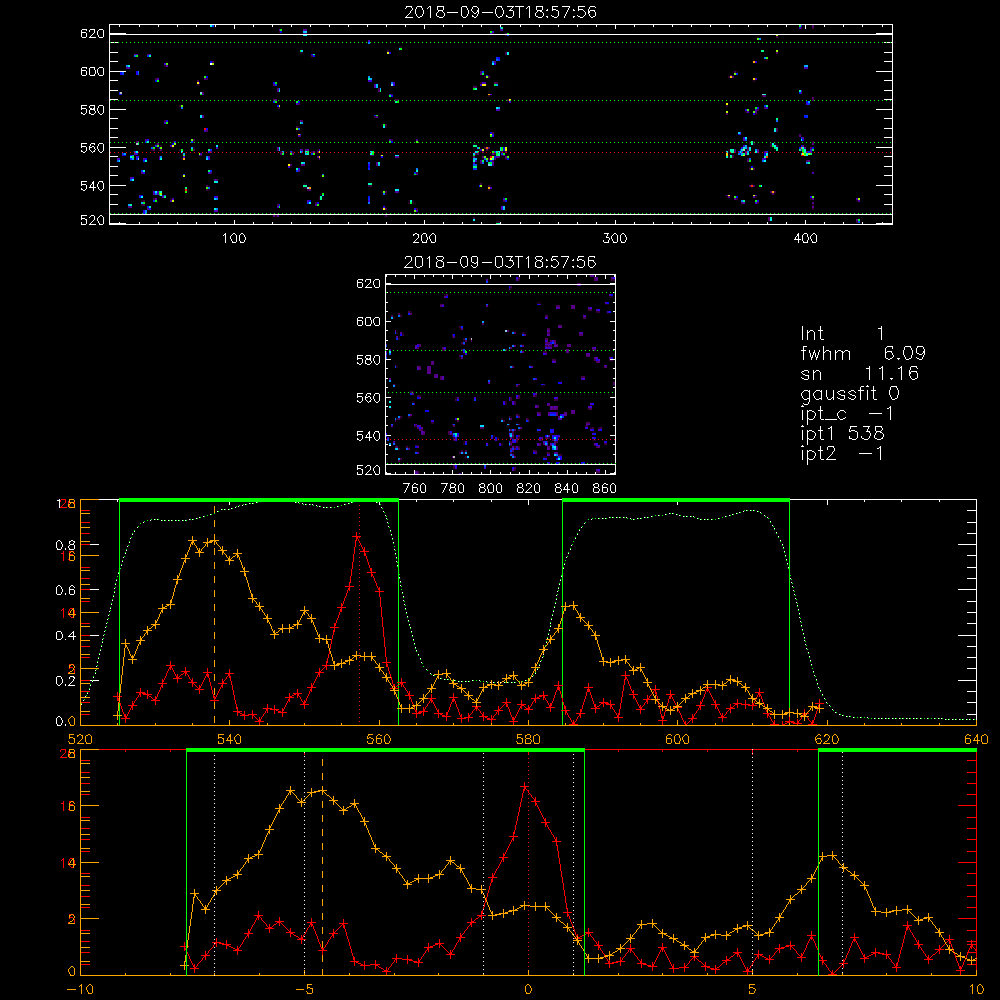Click the middle plot title 2018-09-03T18:57:56

tap(501, 262)
